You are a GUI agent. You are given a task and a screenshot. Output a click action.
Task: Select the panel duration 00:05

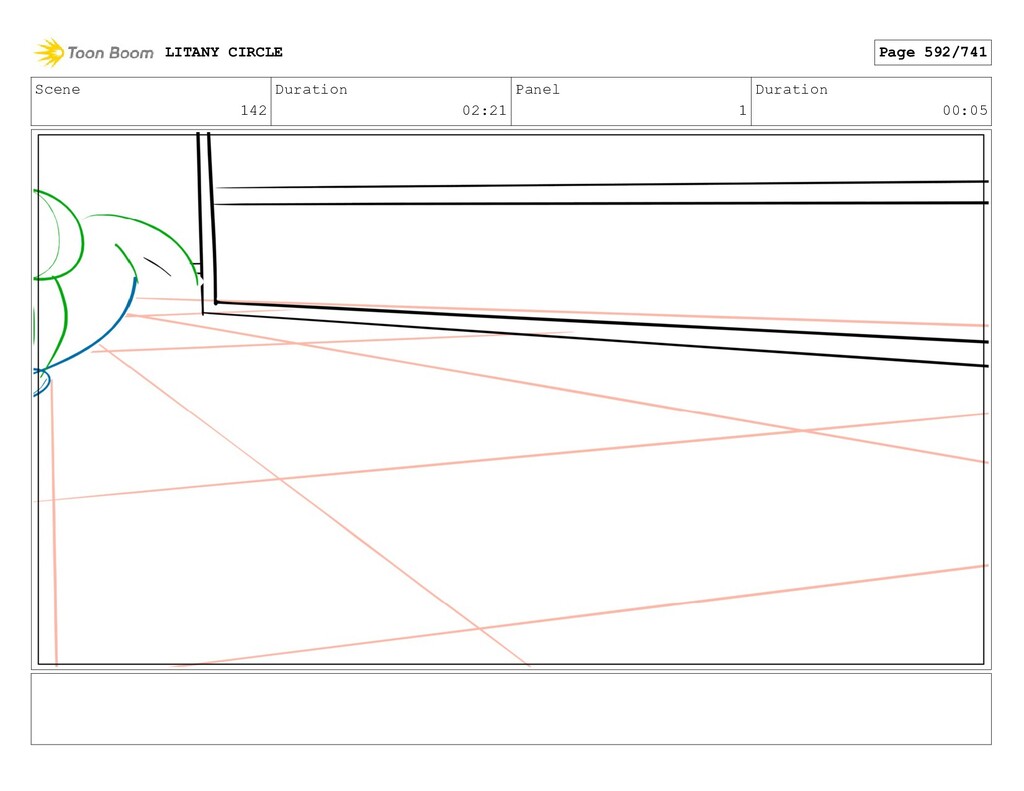click(x=965, y=110)
